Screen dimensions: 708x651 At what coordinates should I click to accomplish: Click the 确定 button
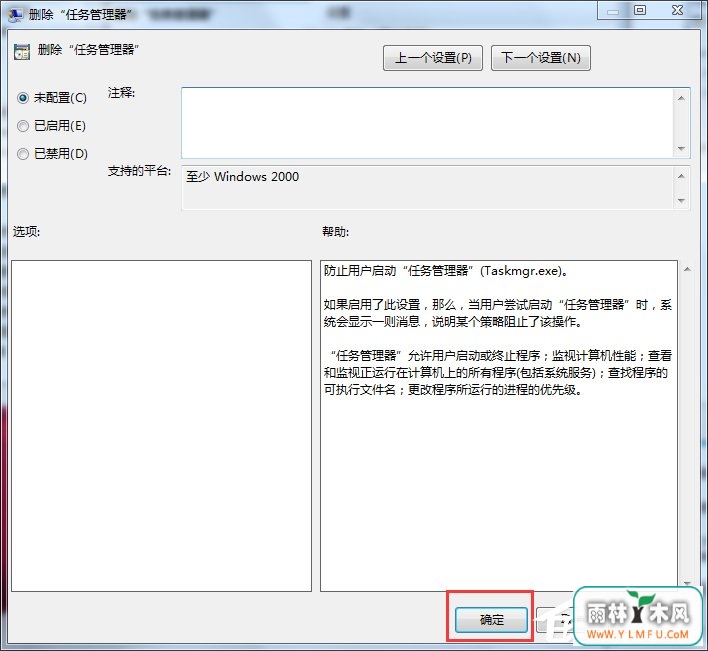click(491, 619)
